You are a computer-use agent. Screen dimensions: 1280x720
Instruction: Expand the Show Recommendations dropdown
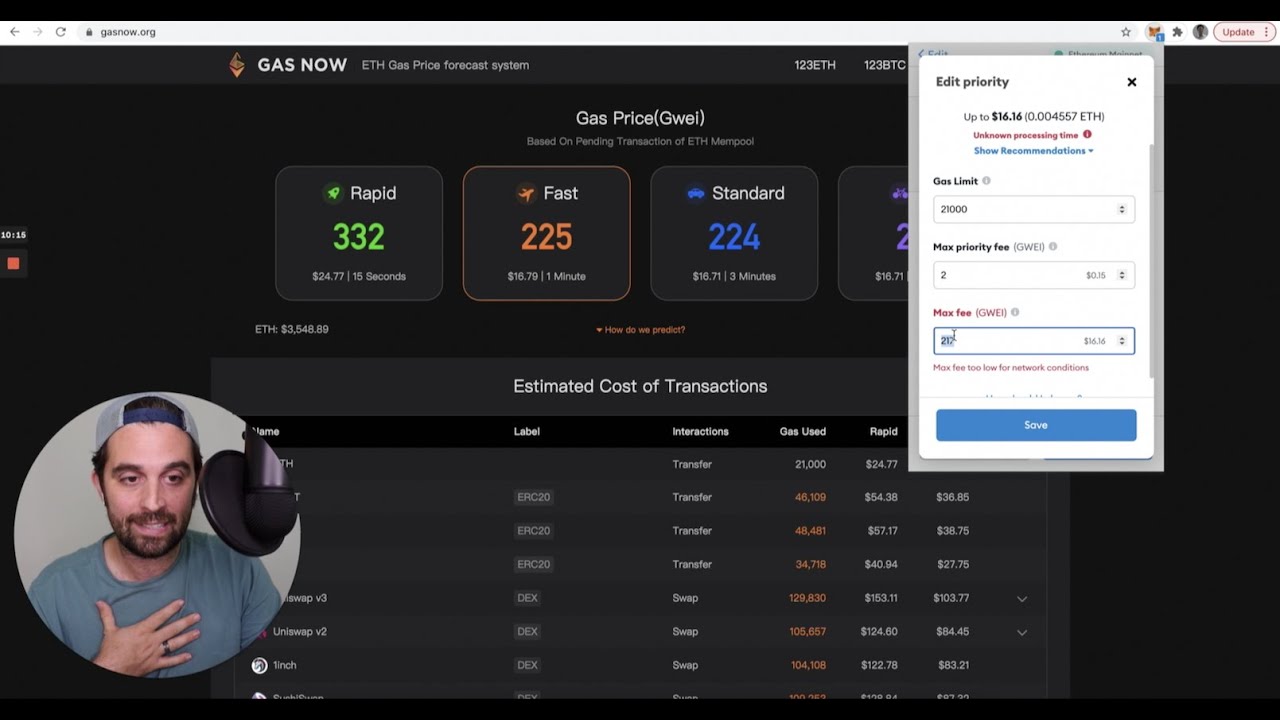[x=1032, y=150]
